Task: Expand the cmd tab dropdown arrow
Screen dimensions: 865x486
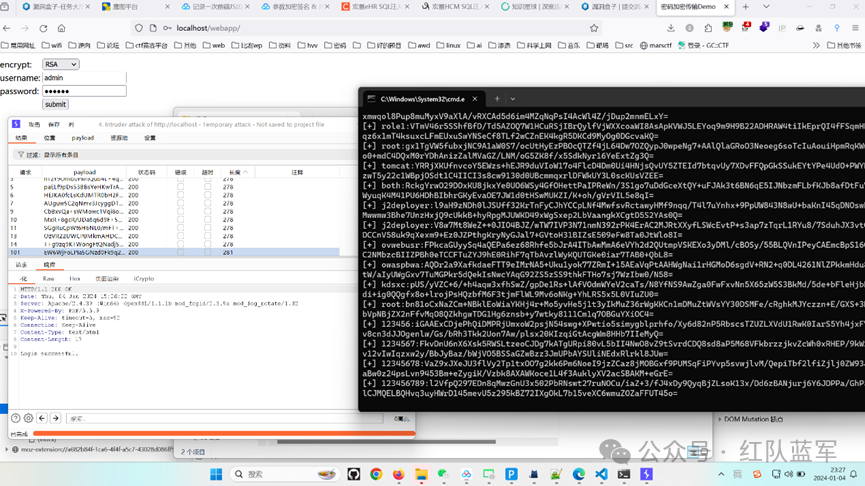Action: (512, 98)
